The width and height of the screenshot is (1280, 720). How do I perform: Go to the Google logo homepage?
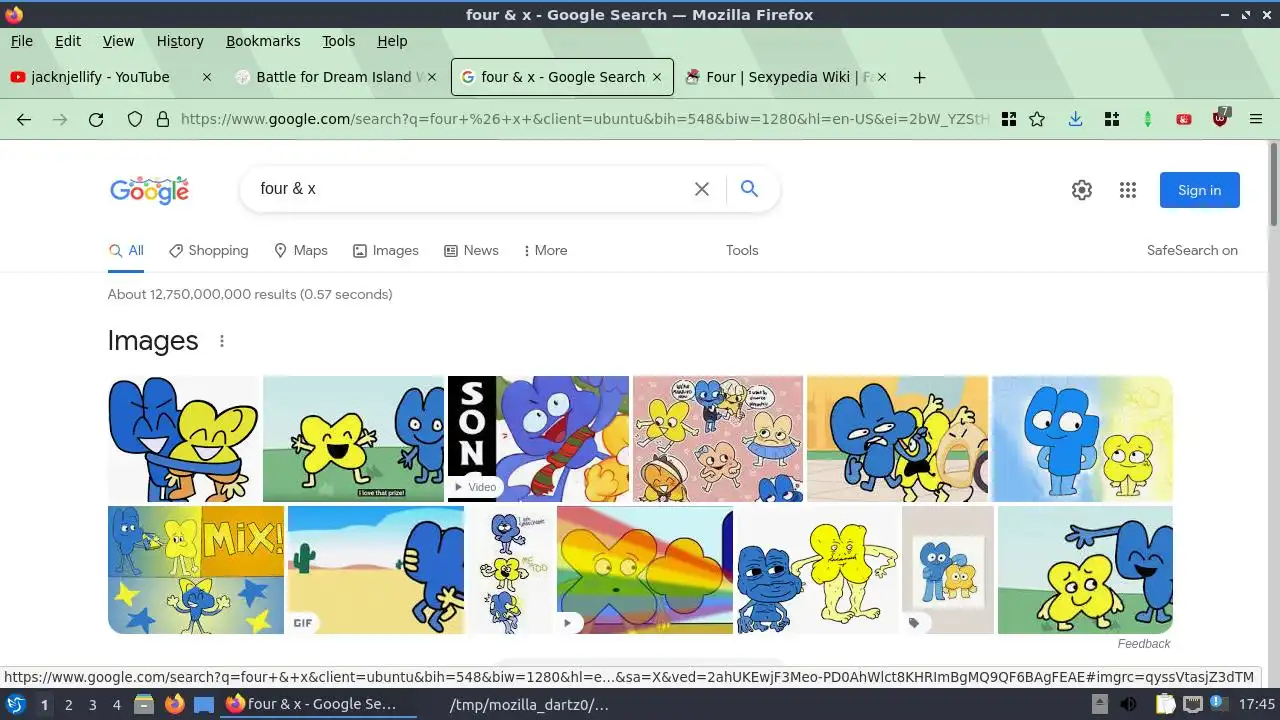pos(150,190)
